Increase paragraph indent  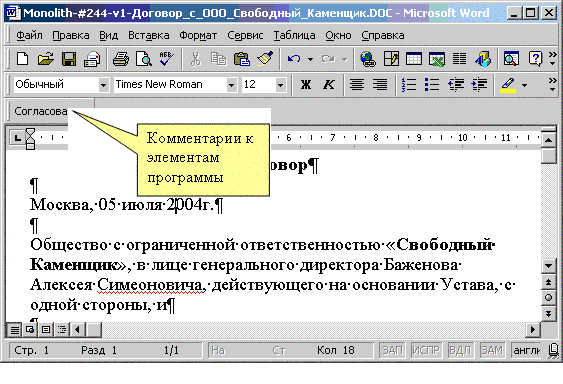pos(479,85)
